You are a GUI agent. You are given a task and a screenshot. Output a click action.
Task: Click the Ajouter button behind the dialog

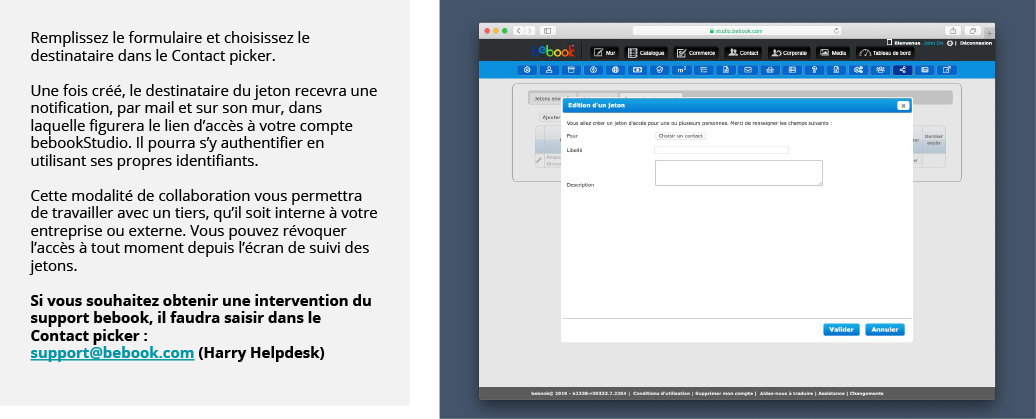tap(550, 117)
